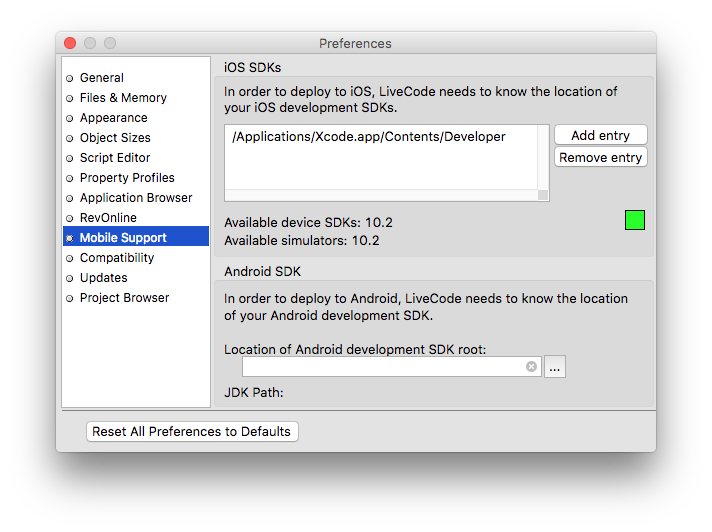Open Script Editor preferences

click(x=115, y=158)
